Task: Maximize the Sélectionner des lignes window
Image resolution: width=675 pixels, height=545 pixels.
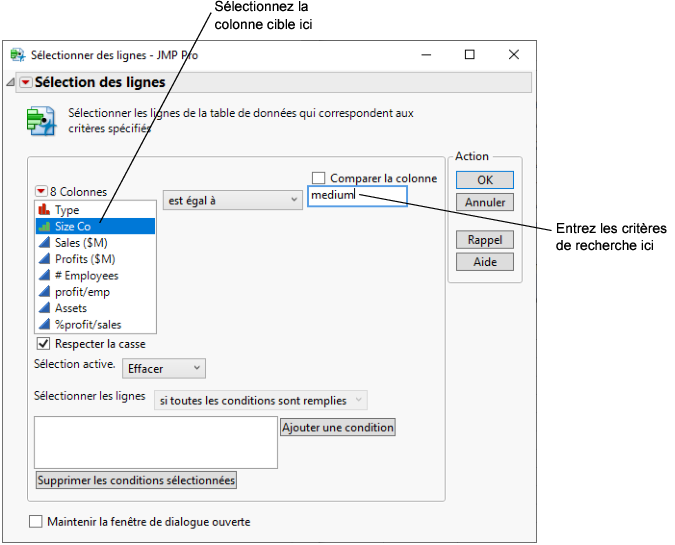Action: 470,55
